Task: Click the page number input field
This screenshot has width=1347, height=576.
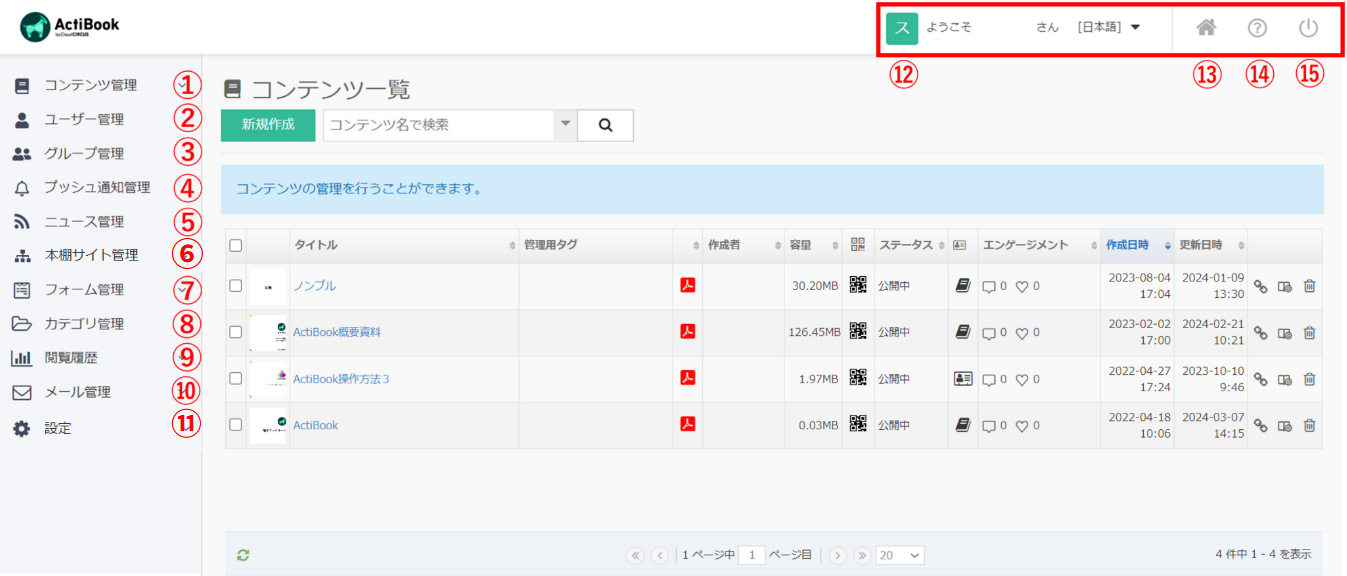Action: [x=752, y=555]
